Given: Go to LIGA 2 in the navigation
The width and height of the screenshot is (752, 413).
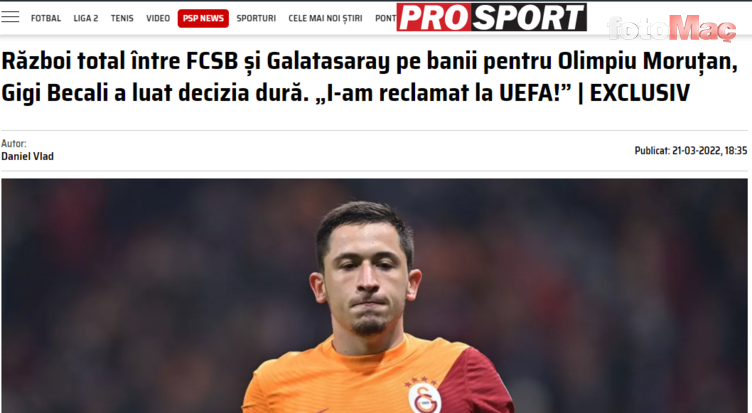Looking at the screenshot, I should [x=86, y=18].
